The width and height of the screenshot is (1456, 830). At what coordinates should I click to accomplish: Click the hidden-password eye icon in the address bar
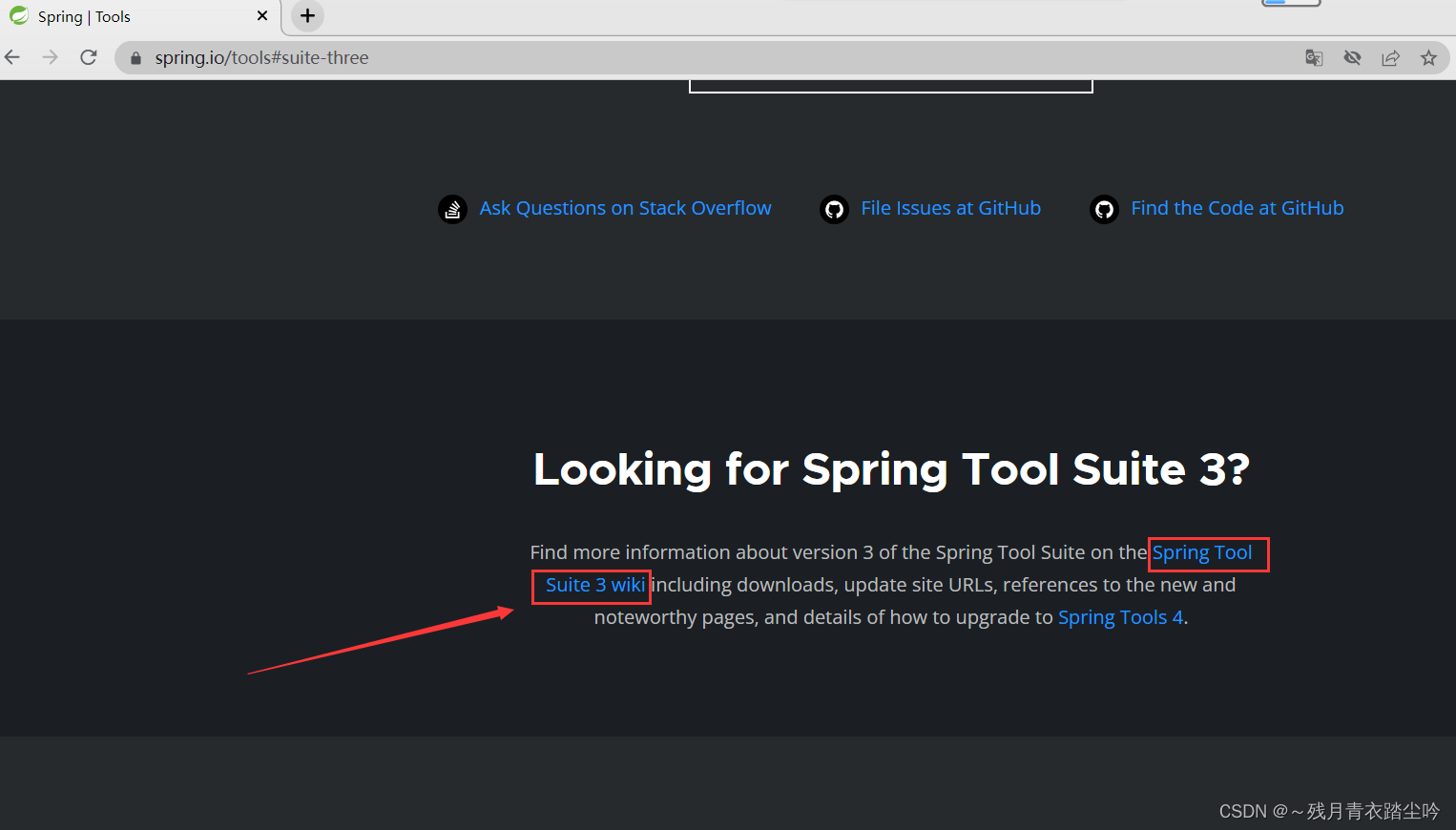(1352, 57)
